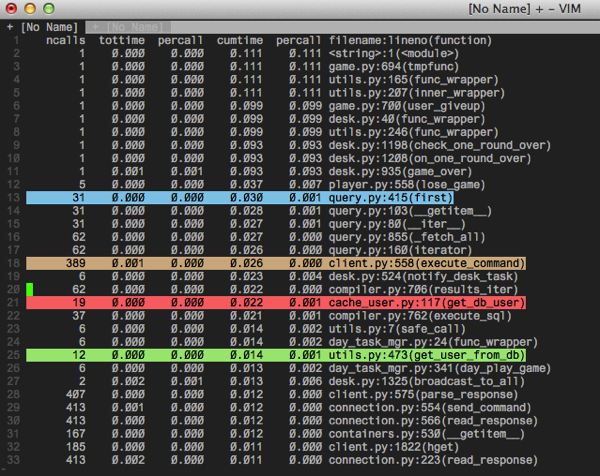Screen dimensions: 600x476
Task: Select the inactive dimmed [No Name] tab
Action: (128, 27)
